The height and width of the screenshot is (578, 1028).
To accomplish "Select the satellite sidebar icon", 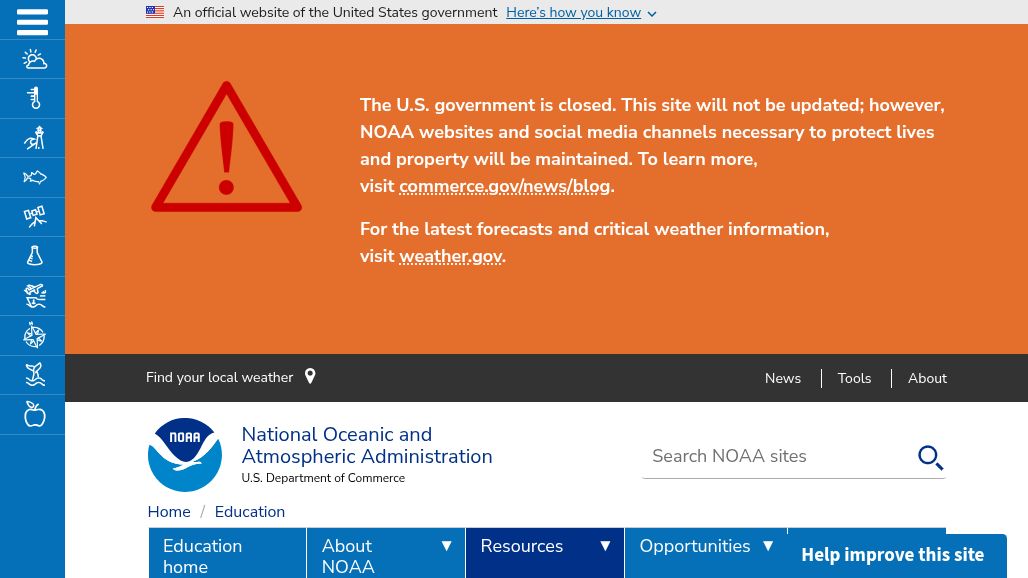I will (x=34, y=217).
